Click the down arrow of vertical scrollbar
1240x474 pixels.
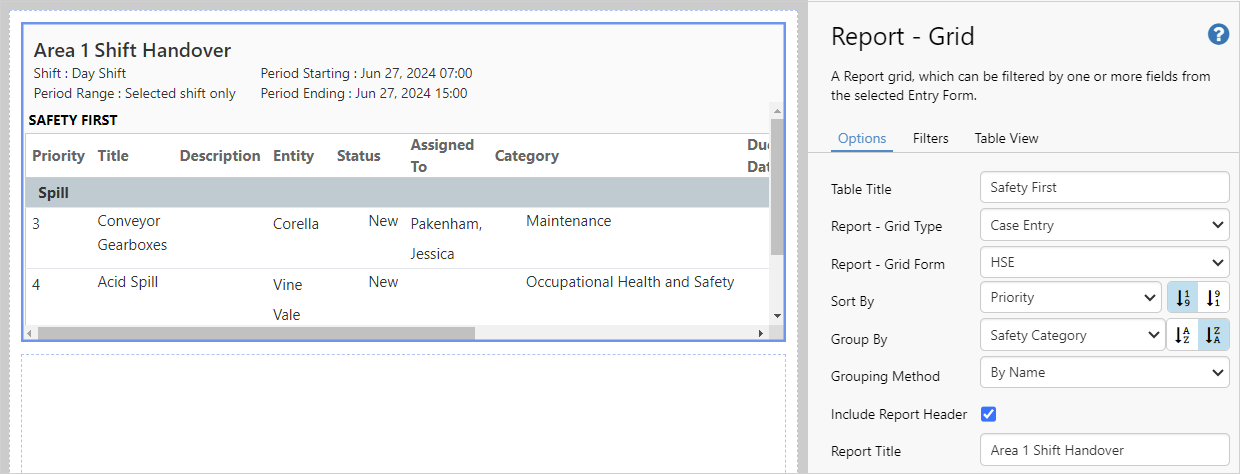tap(777, 316)
